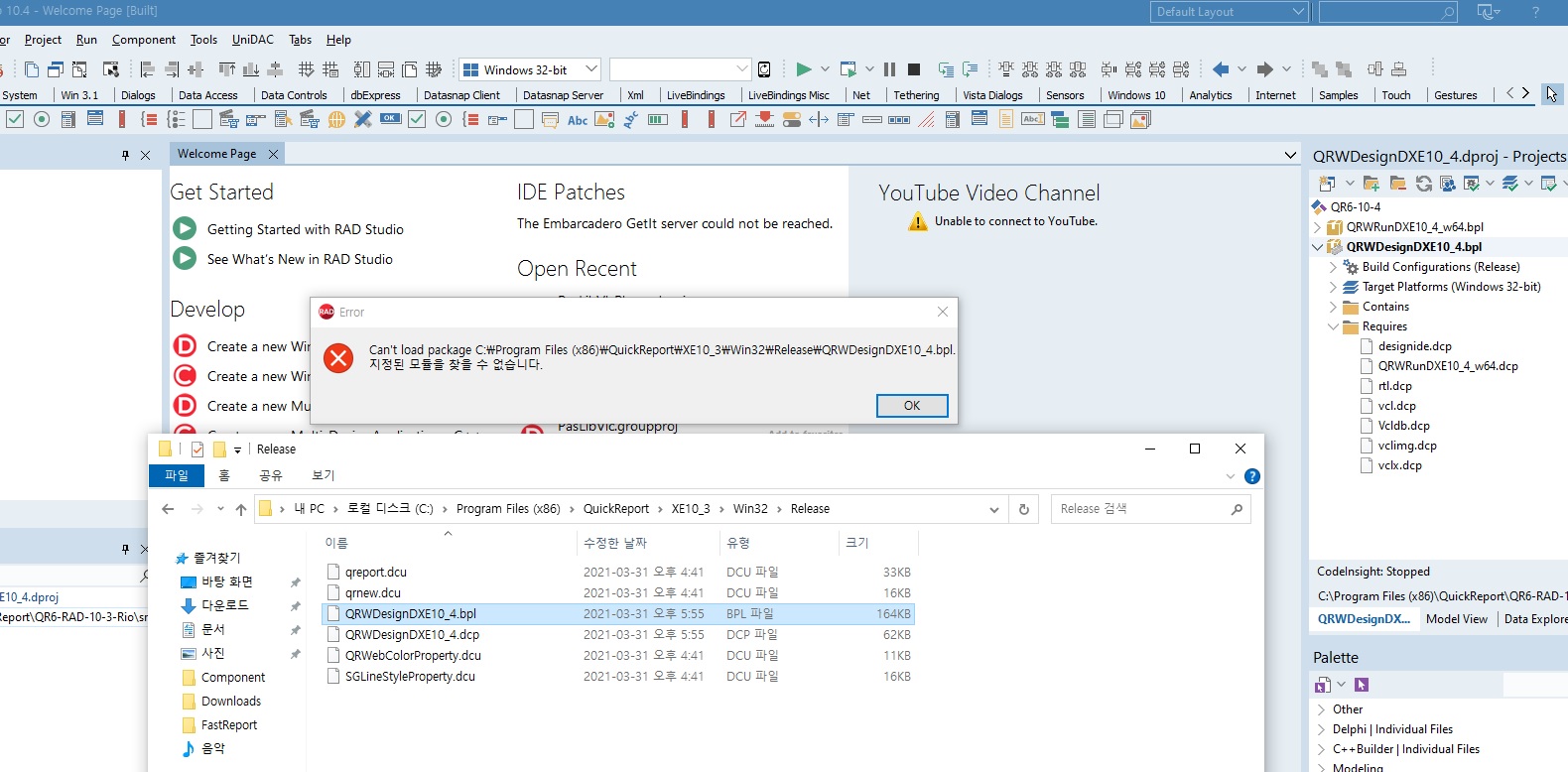This screenshot has height=772, width=1568.
Task: Select the TButton OK component icon
Action: tap(391, 119)
